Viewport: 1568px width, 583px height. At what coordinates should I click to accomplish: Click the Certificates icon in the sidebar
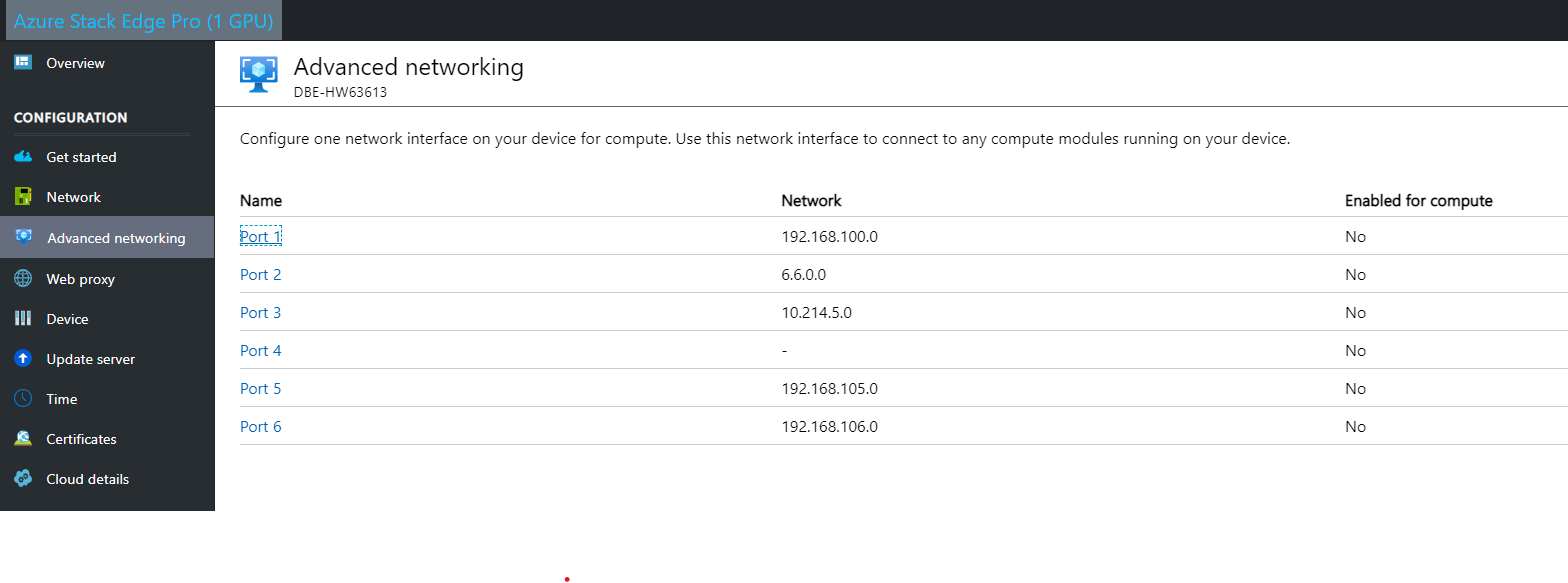pyautogui.click(x=21, y=438)
